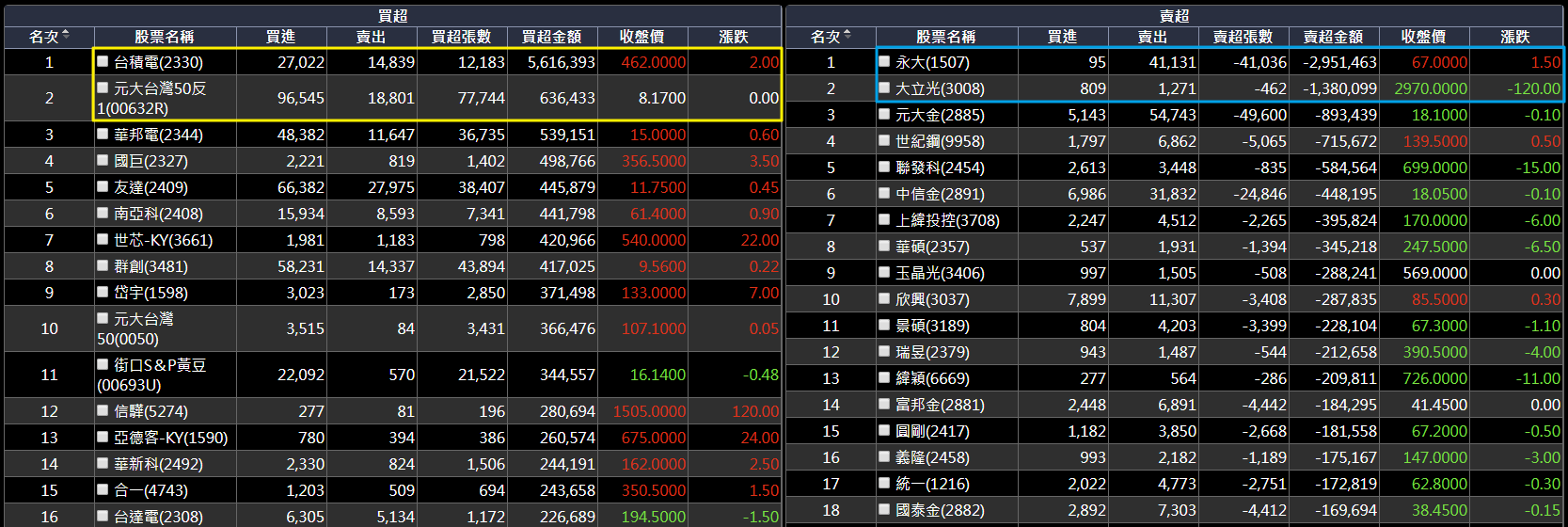Viewport: 1568px width, 527px height.
Task: Check the 元大台灣50(0050) checkbox
Action: [103, 318]
